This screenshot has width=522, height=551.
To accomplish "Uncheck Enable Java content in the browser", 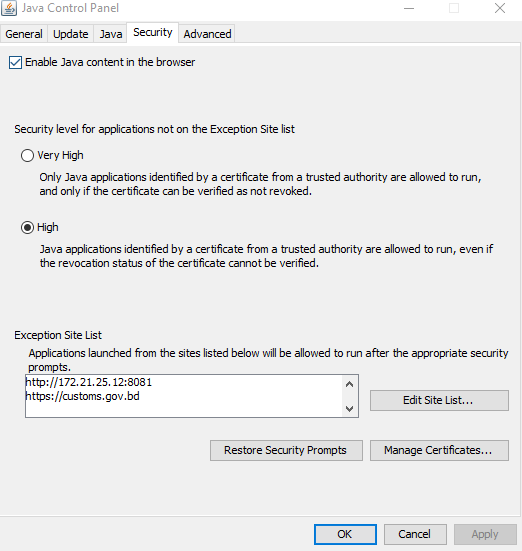I will coord(15,63).
